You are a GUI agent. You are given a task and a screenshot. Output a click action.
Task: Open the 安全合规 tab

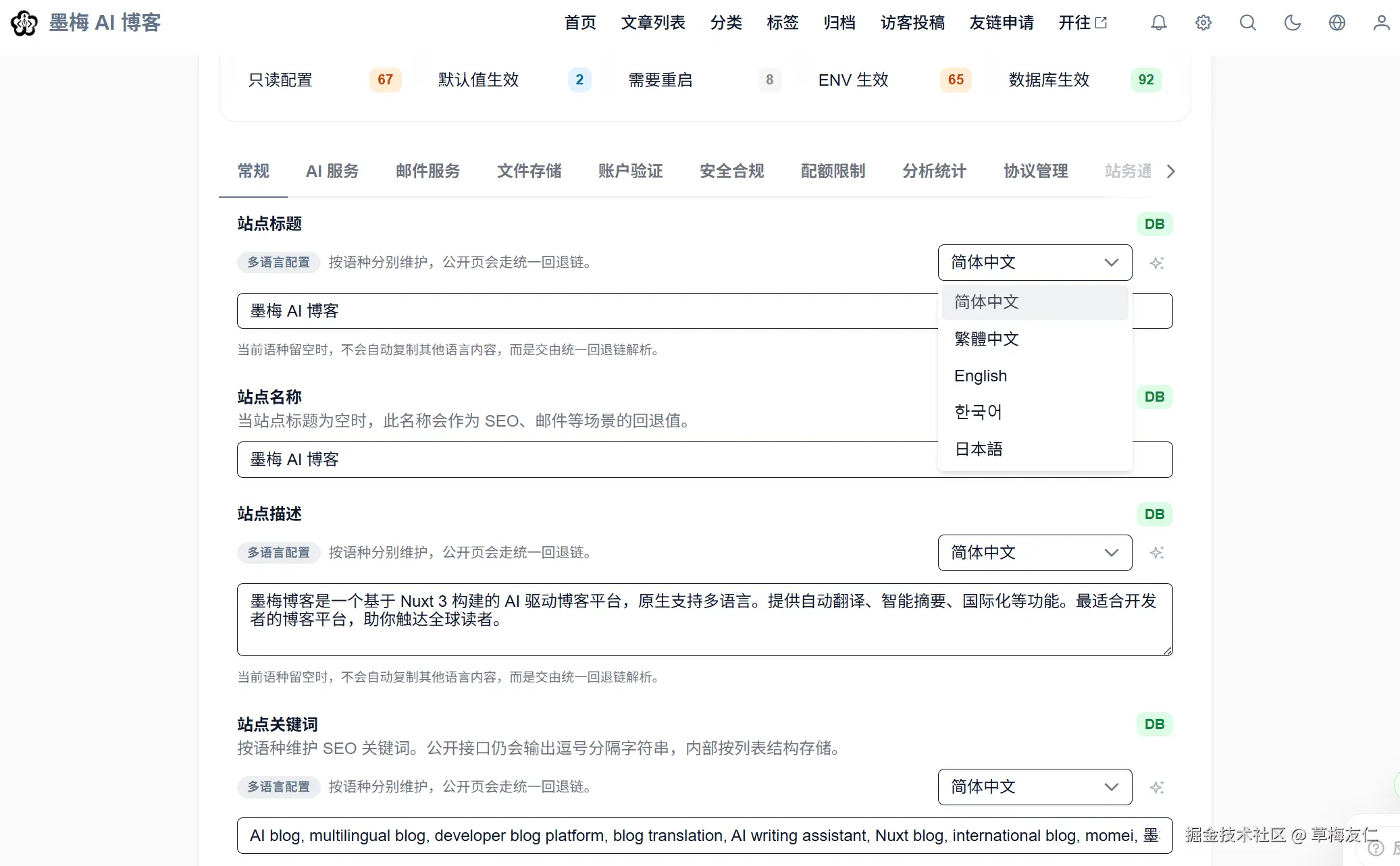[x=731, y=171]
